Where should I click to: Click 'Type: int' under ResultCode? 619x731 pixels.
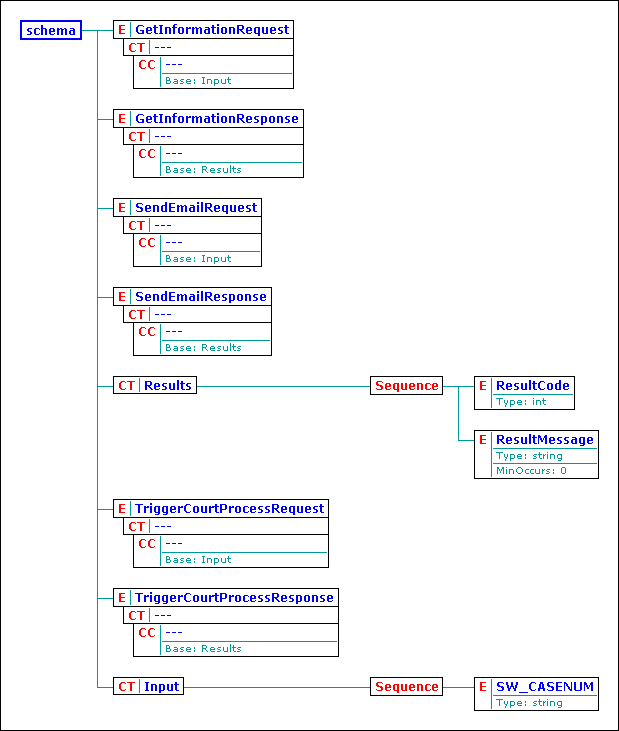coord(521,402)
